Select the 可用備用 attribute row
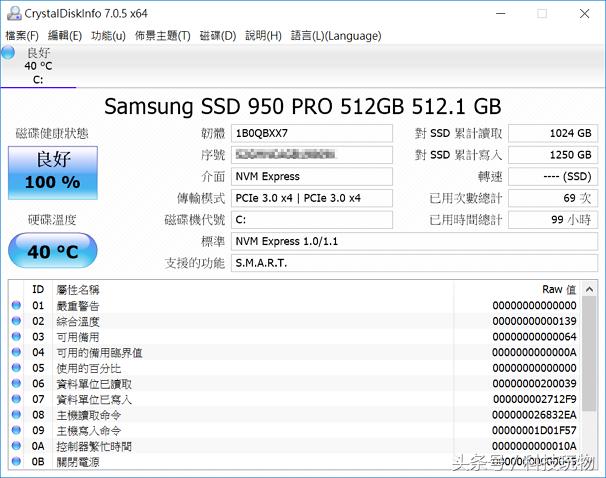The image size is (606, 478). (295, 337)
